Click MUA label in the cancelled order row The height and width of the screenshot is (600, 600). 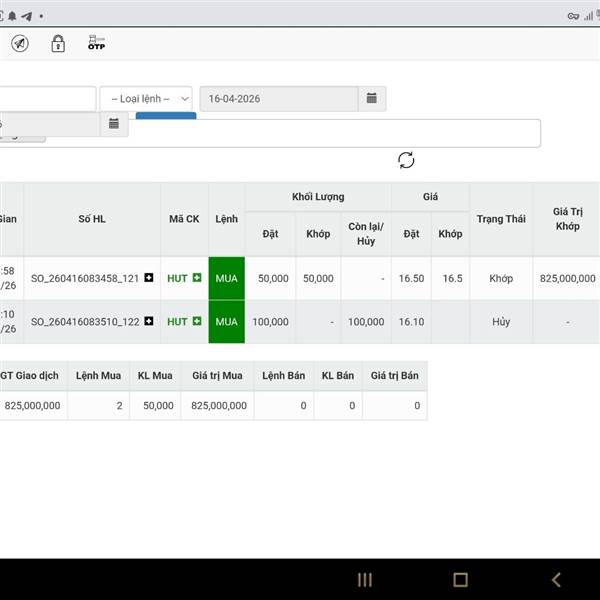226,322
